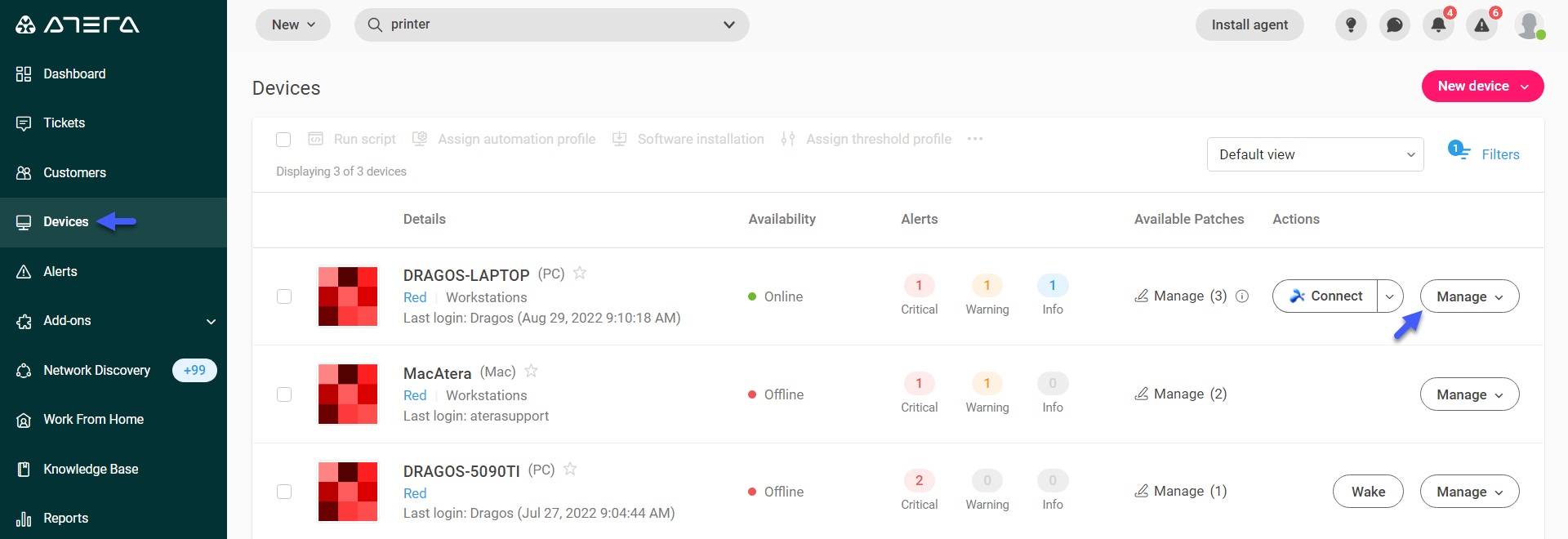
Task: Expand the Connect options arrow for DRAGOS-LAPTOP
Action: [1390, 296]
